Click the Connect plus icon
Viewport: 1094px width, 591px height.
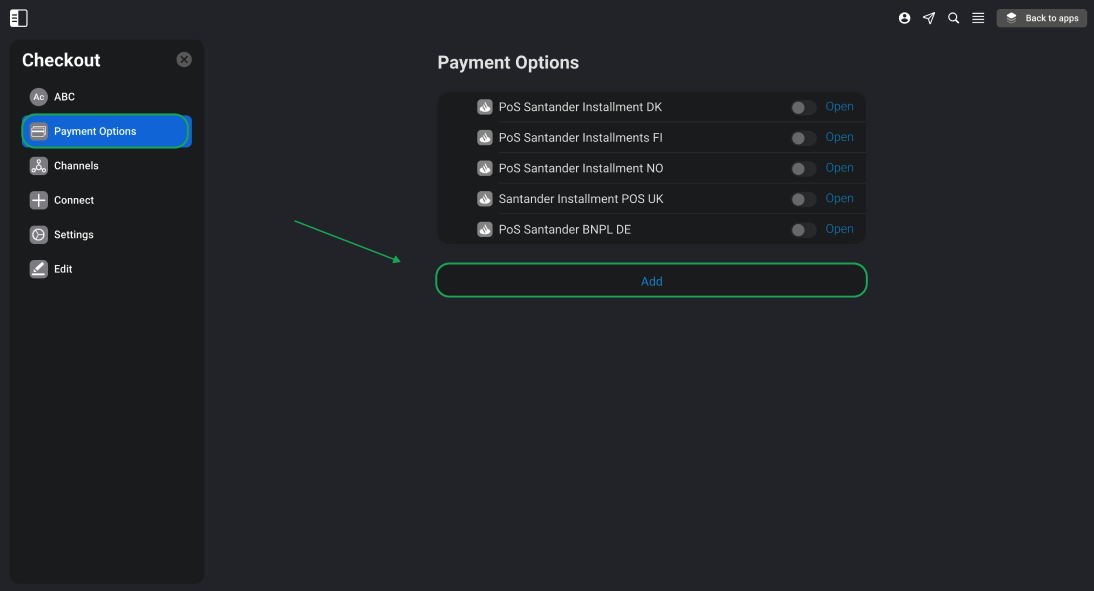(x=38, y=200)
